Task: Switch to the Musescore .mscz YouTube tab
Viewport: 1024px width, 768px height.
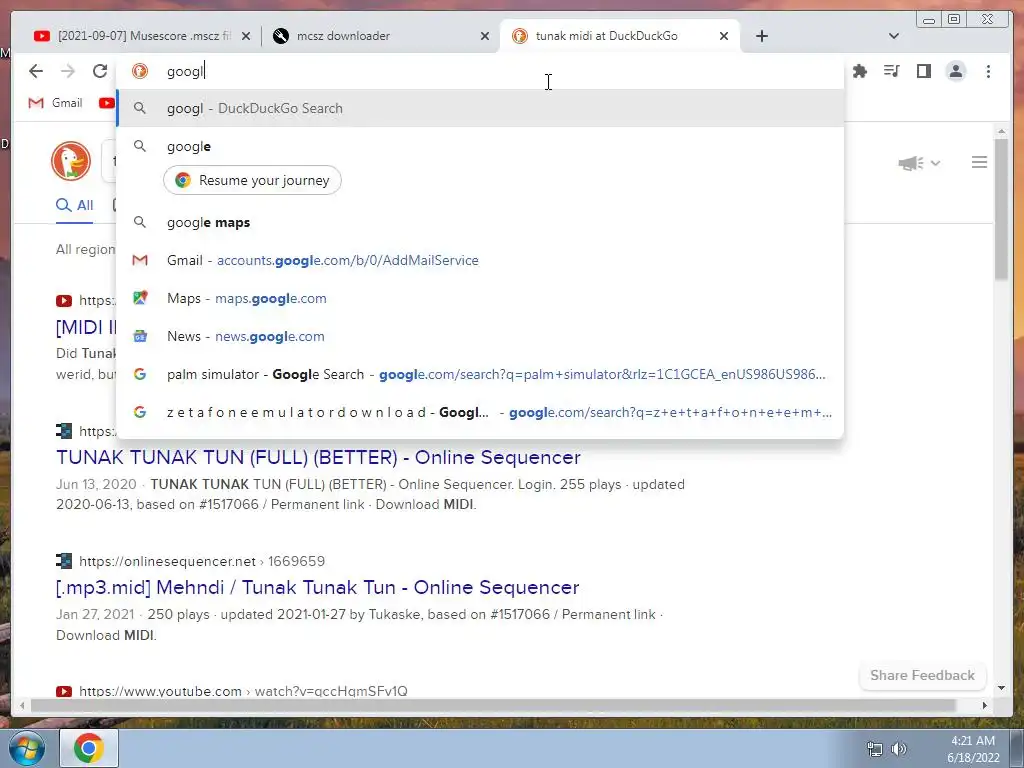Action: (134, 36)
